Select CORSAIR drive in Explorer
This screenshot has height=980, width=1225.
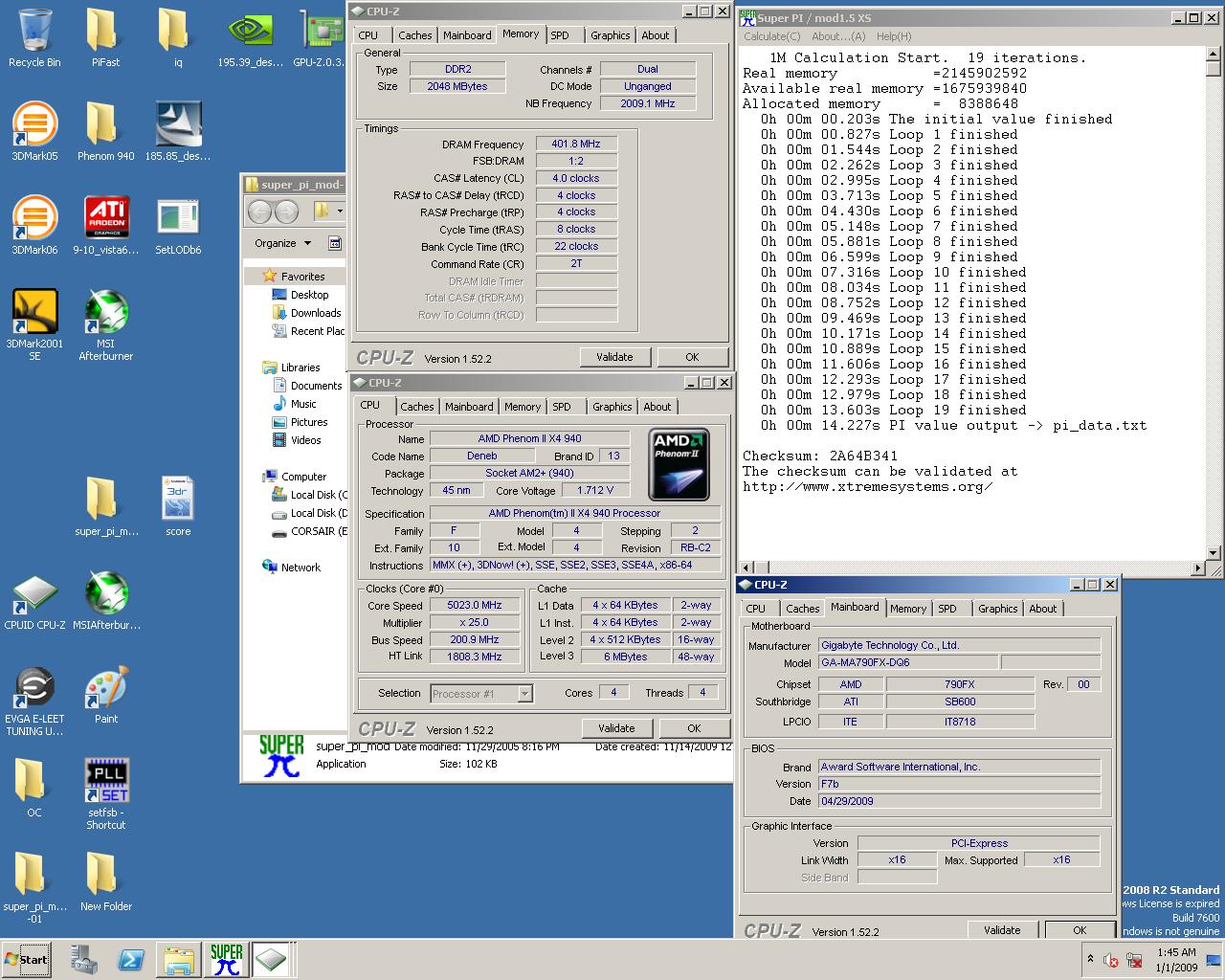point(308,531)
